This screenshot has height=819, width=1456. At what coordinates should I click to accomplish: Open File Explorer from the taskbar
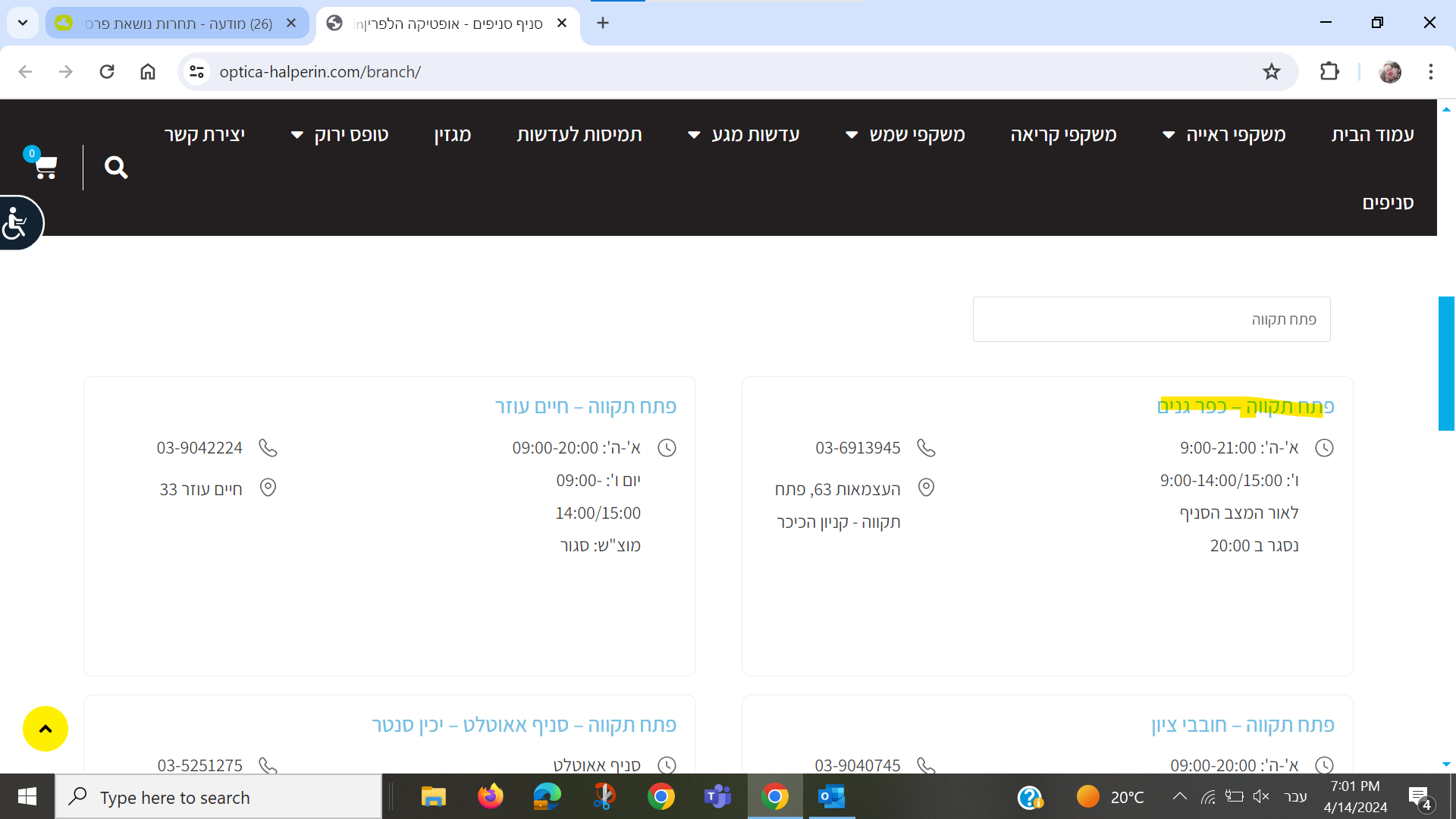click(434, 797)
